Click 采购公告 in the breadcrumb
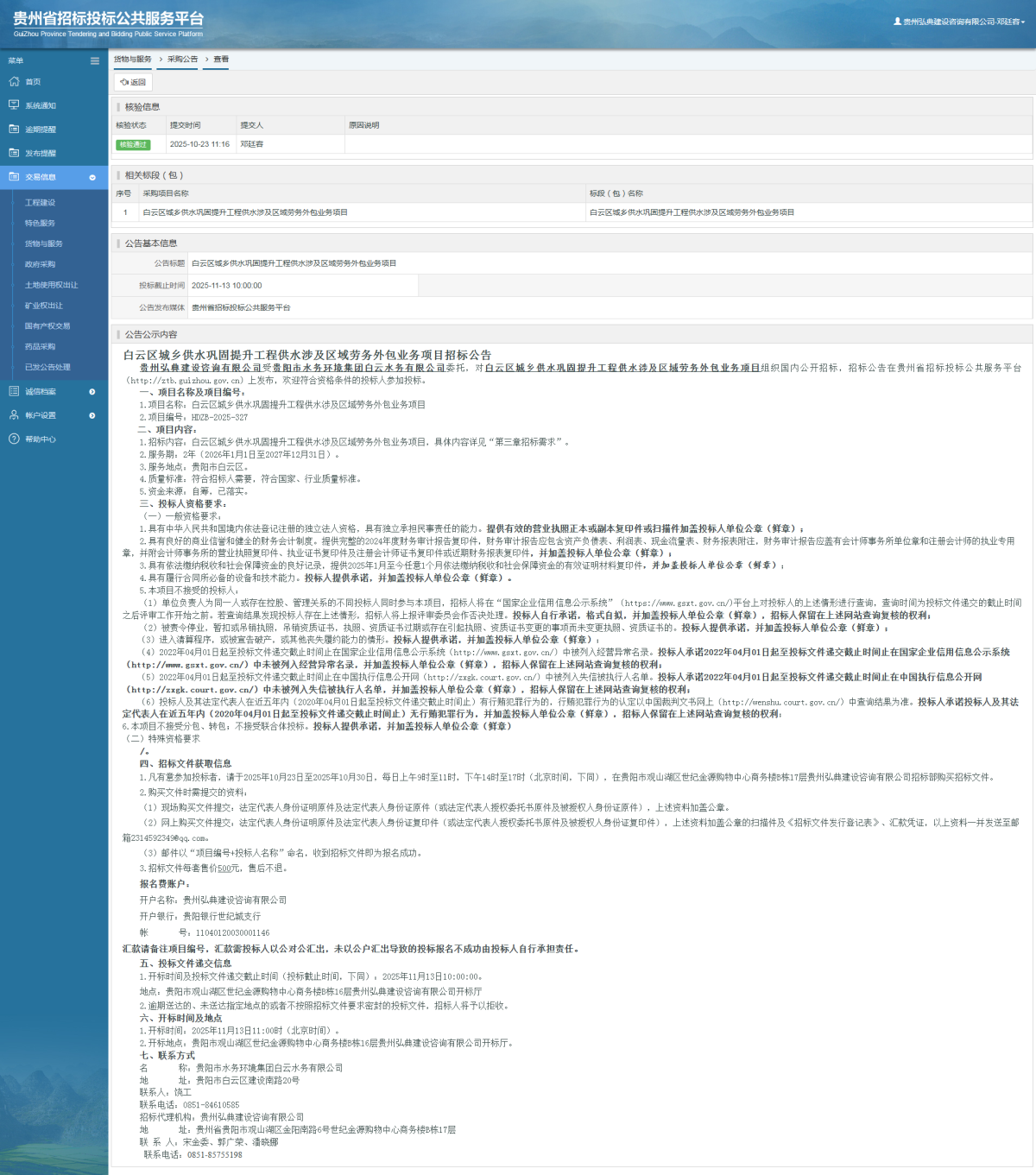This screenshot has width=1036, height=1175. [x=182, y=59]
